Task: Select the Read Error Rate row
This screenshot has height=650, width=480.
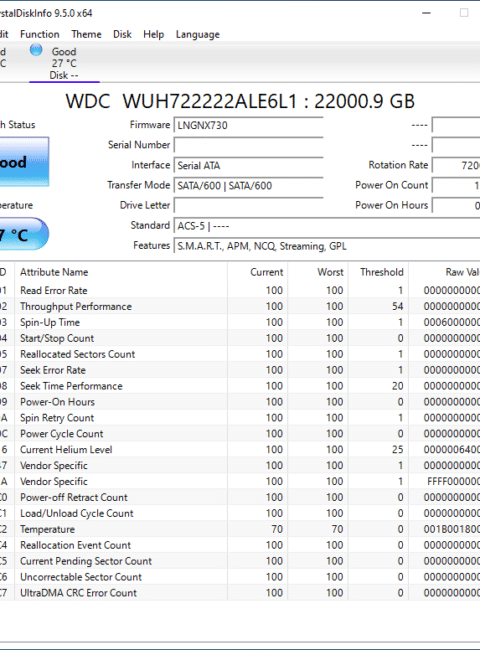Action: tap(240, 291)
